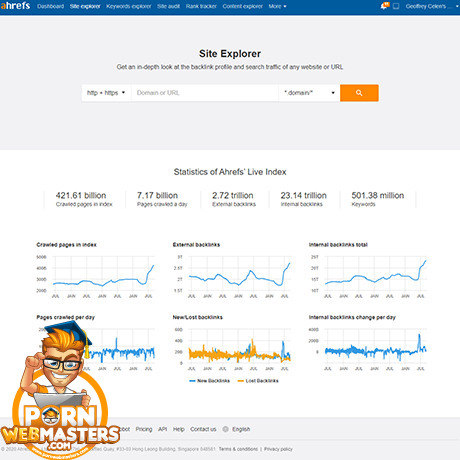Image resolution: width=460 pixels, height=460 pixels.
Task: Click Statistics of Ahrefs' Live Index heading
Action: (230, 172)
